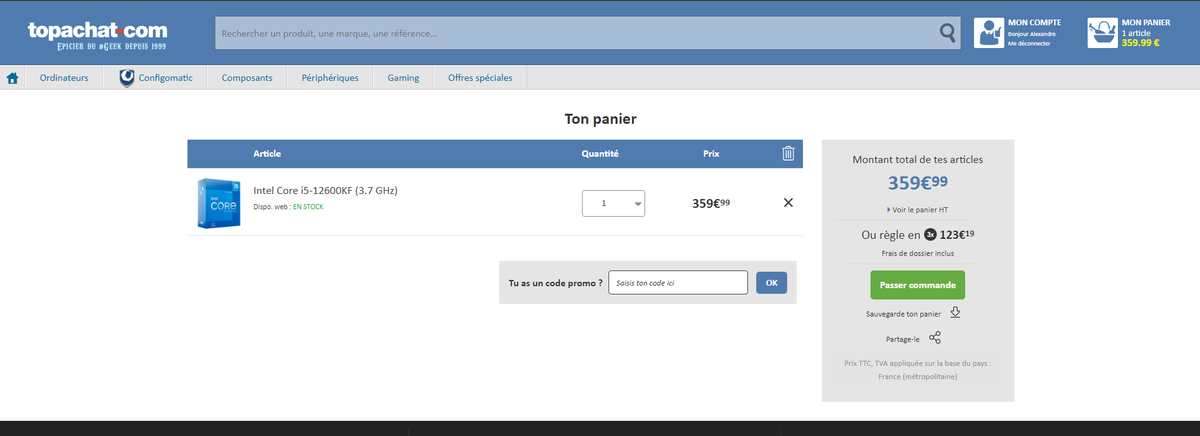The image size is (1200, 436).
Task: Expand Voir le panier HT
Action: tap(917, 210)
